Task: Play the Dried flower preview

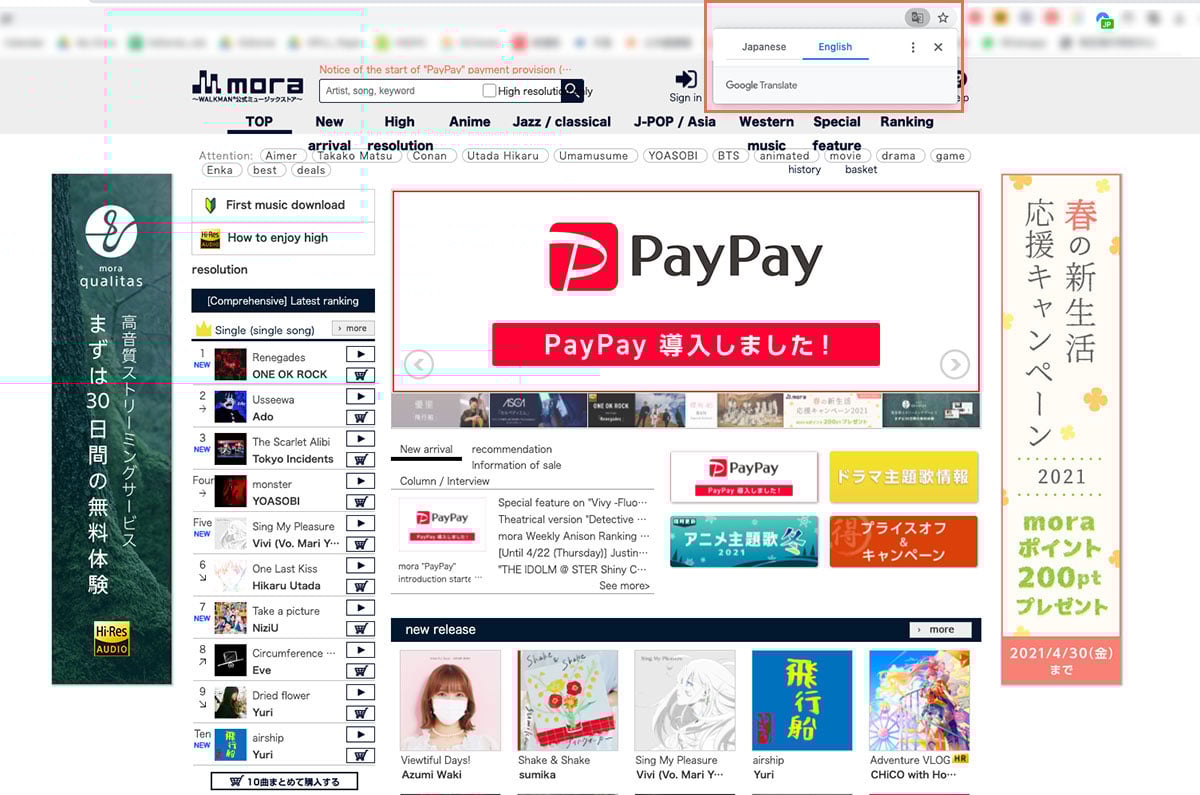Action: click(x=360, y=692)
